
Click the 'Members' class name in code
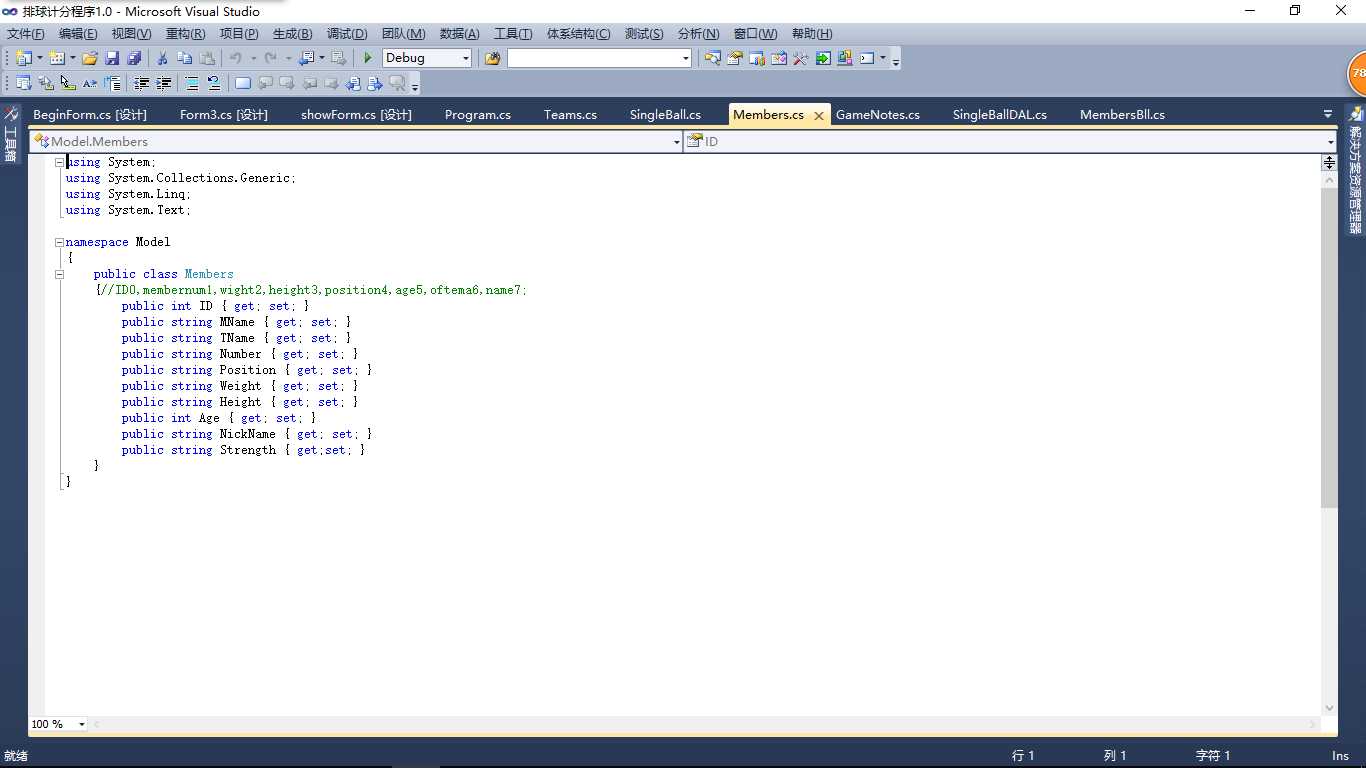[x=209, y=274]
